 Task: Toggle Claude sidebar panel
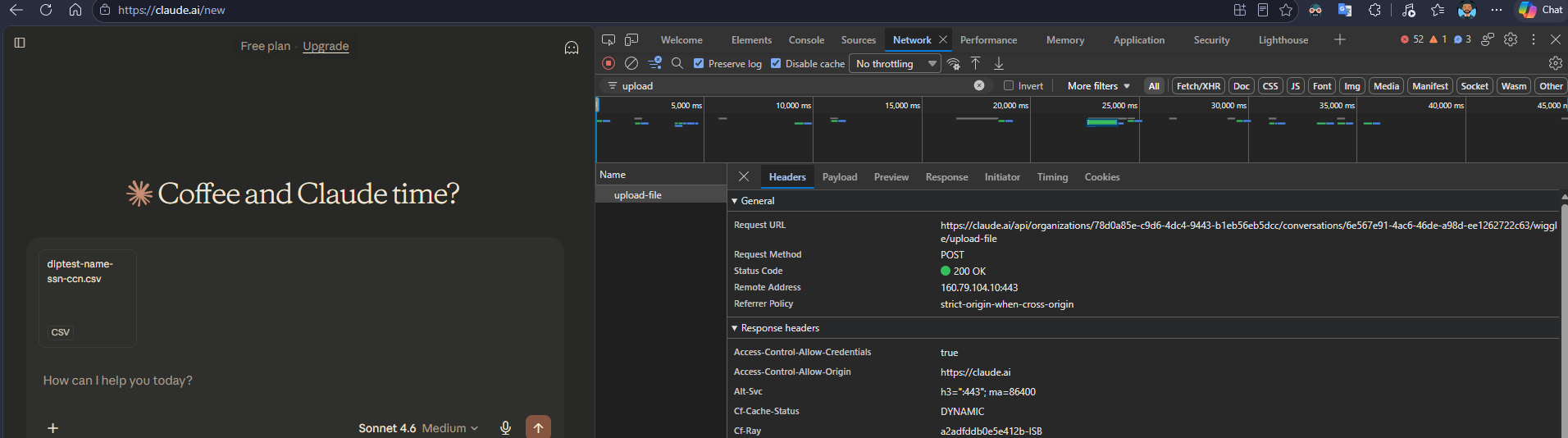point(20,43)
